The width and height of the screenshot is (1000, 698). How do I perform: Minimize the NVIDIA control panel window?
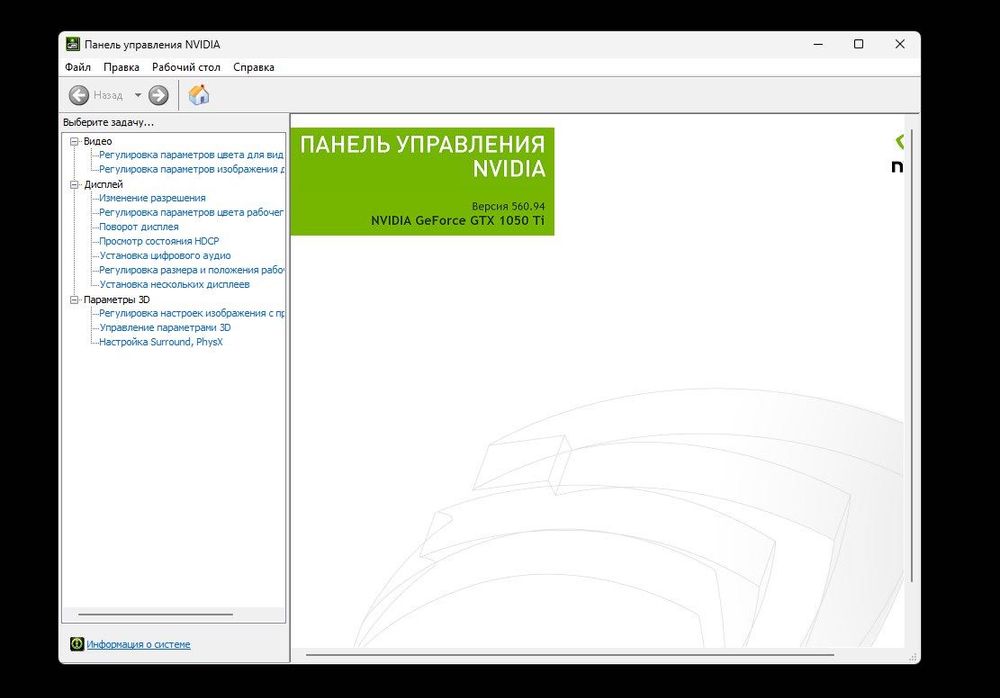click(x=818, y=44)
